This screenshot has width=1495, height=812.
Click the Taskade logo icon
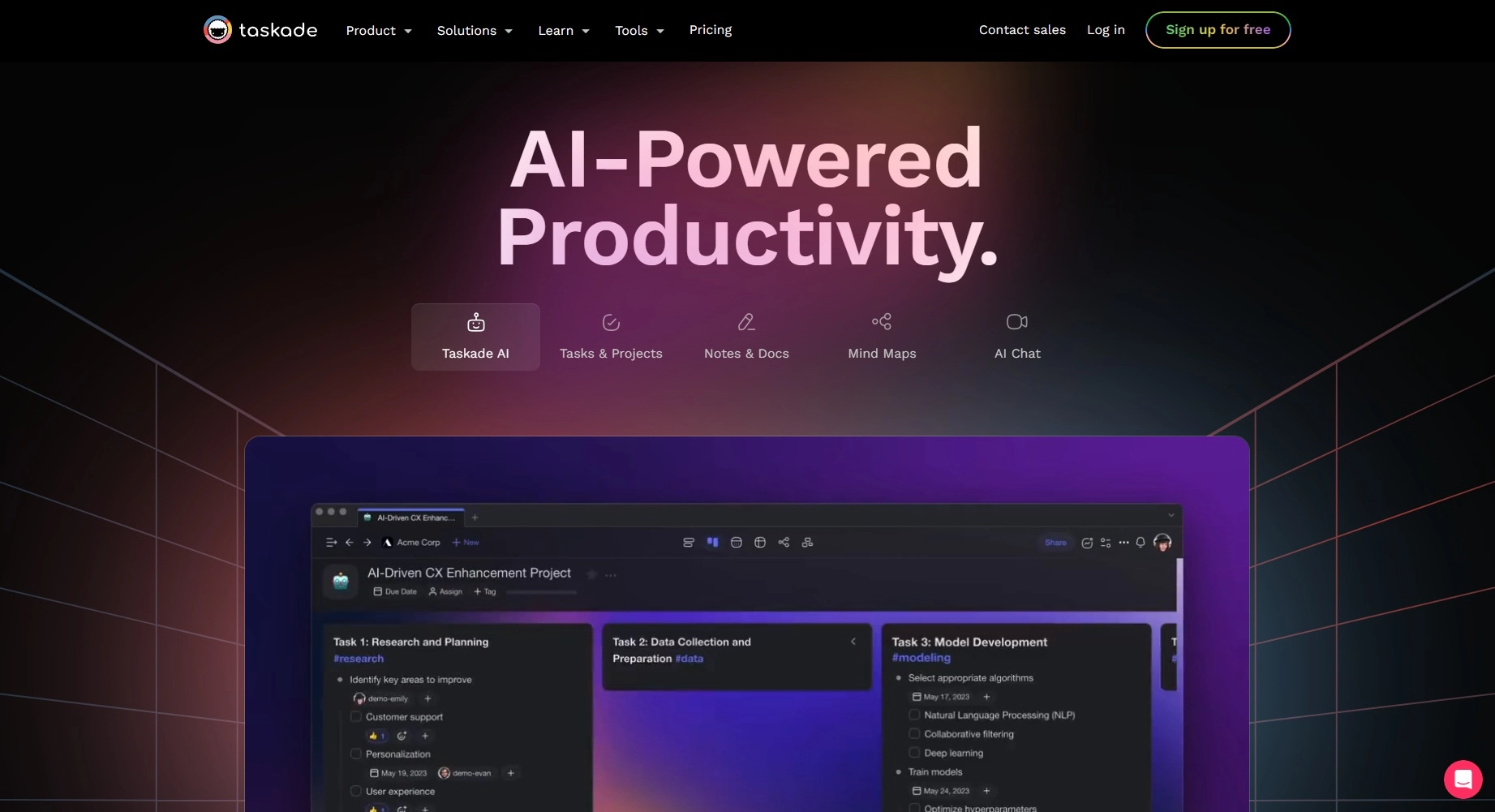point(217,30)
